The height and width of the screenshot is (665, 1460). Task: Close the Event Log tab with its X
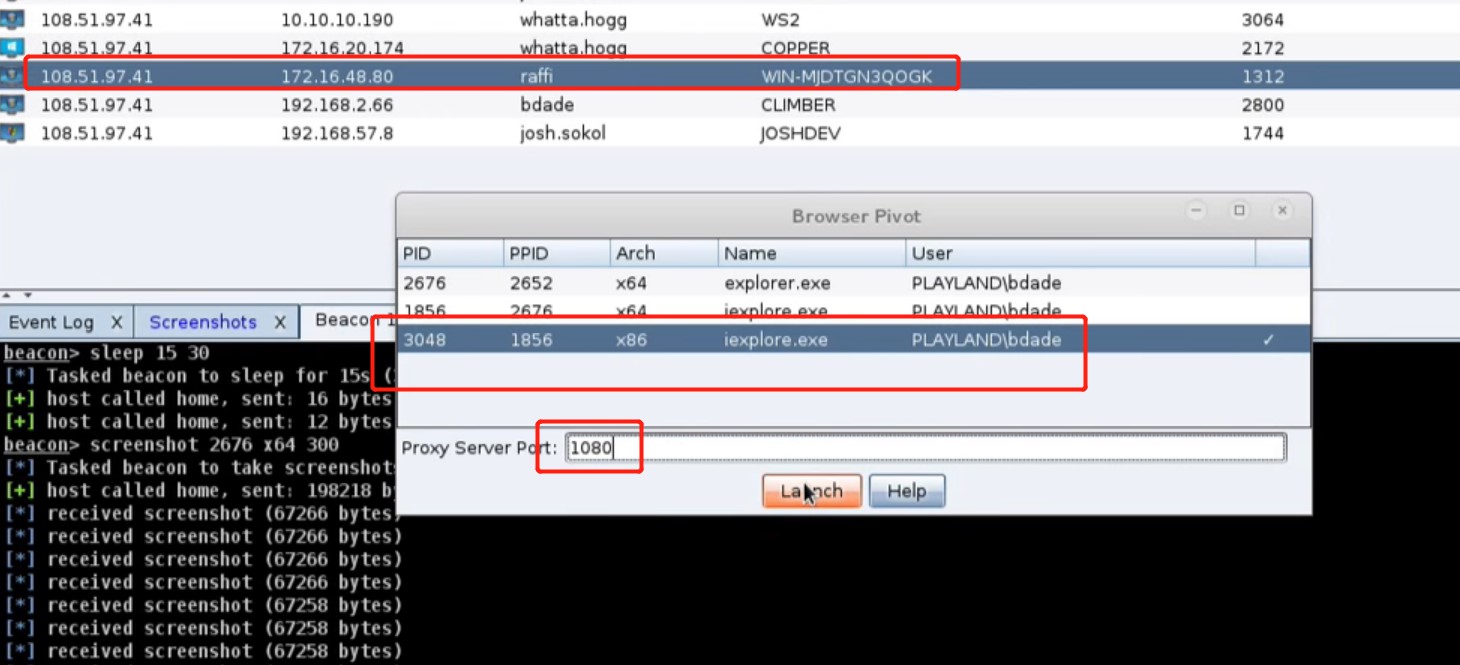click(x=116, y=322)
